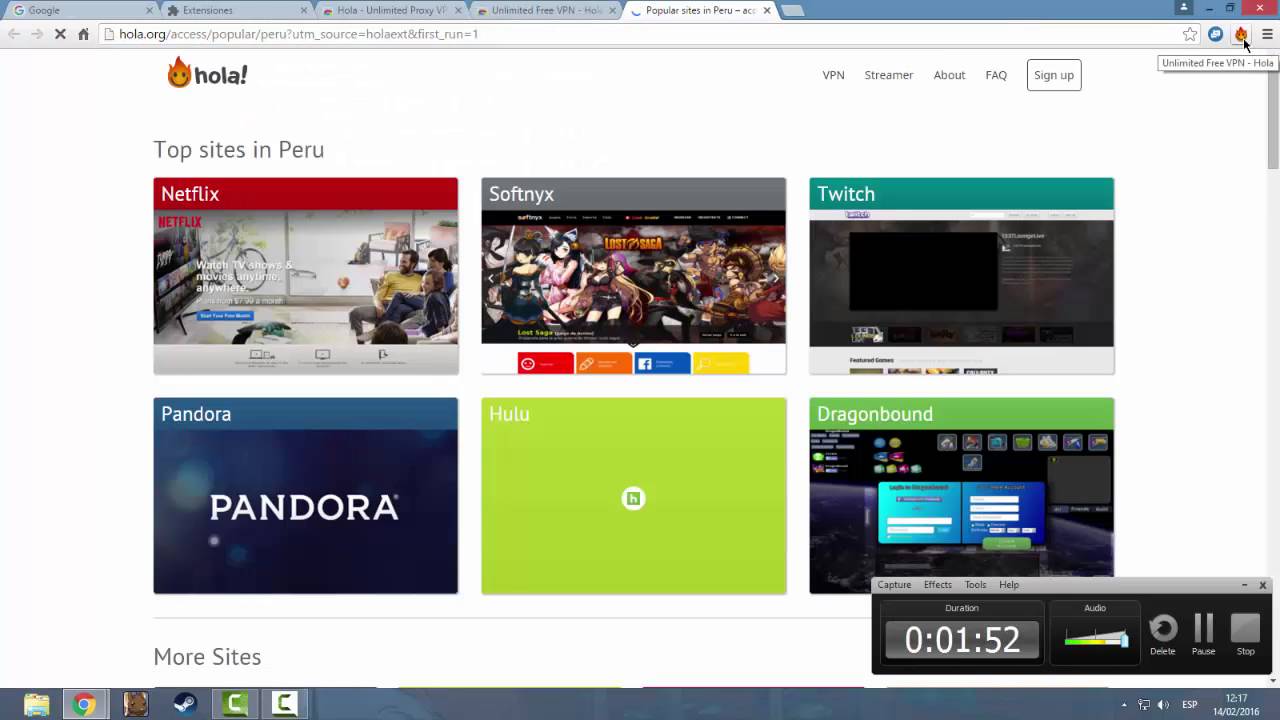Stop loading the page
This screenshot has height=720, width=1280.
point(60,34)
